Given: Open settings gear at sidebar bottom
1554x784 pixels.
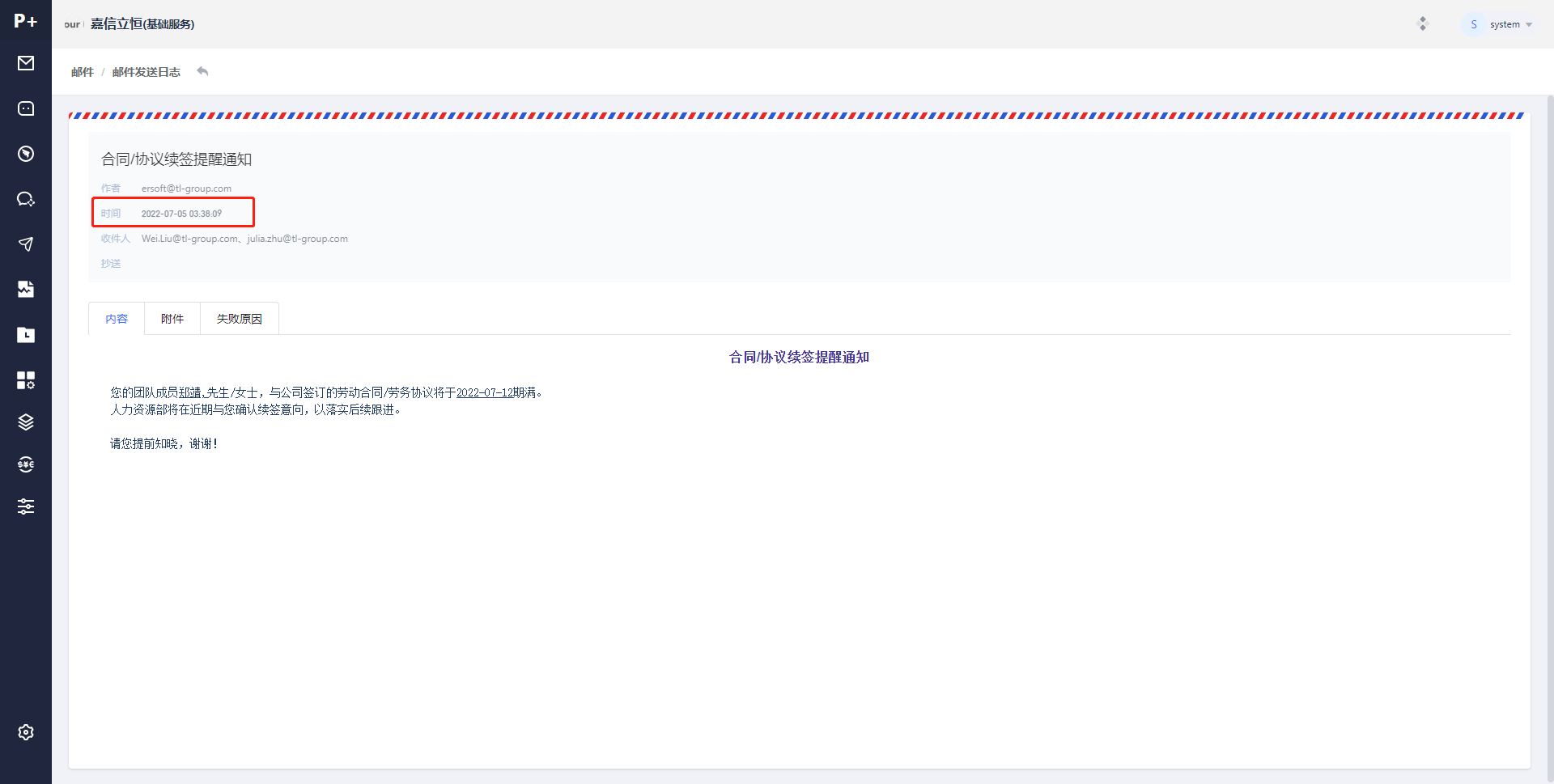Looking at the screenshot, I should [x=26, y=732].
